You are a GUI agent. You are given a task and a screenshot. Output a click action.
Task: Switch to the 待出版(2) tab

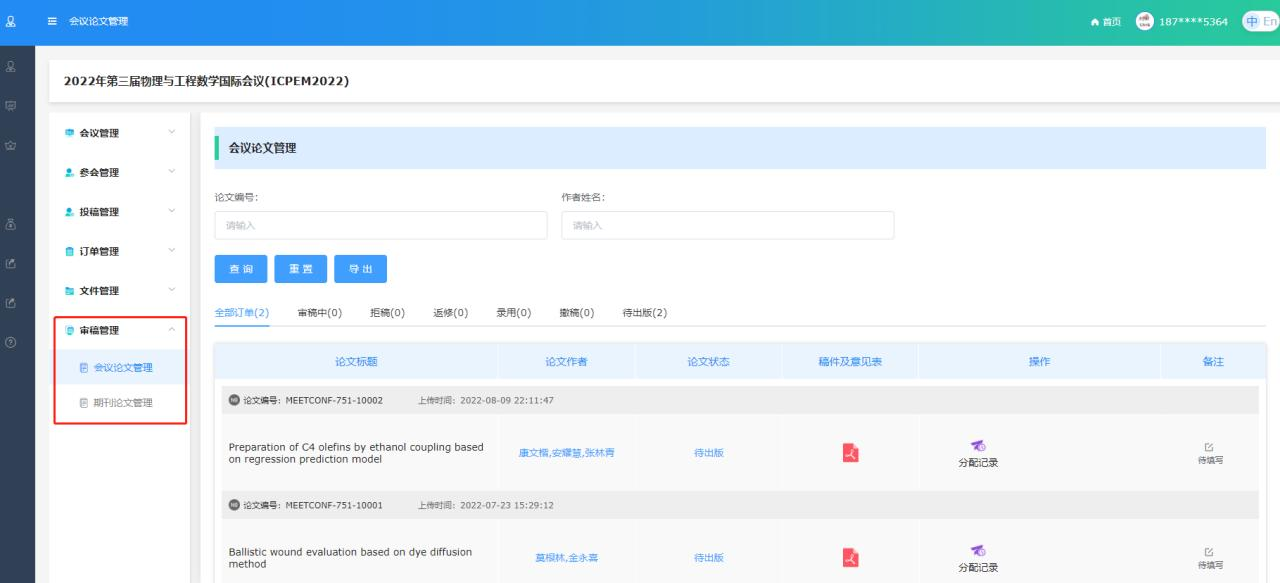click(644, 313)
